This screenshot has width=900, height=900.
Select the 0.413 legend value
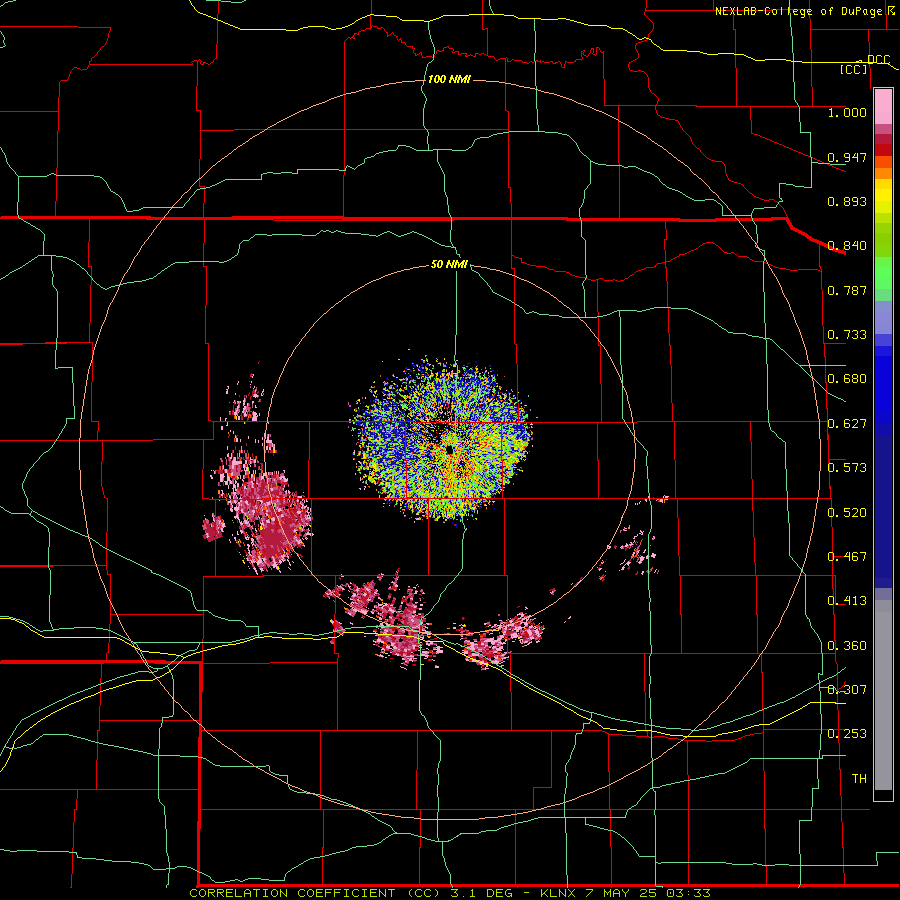[x=847, y=601]
